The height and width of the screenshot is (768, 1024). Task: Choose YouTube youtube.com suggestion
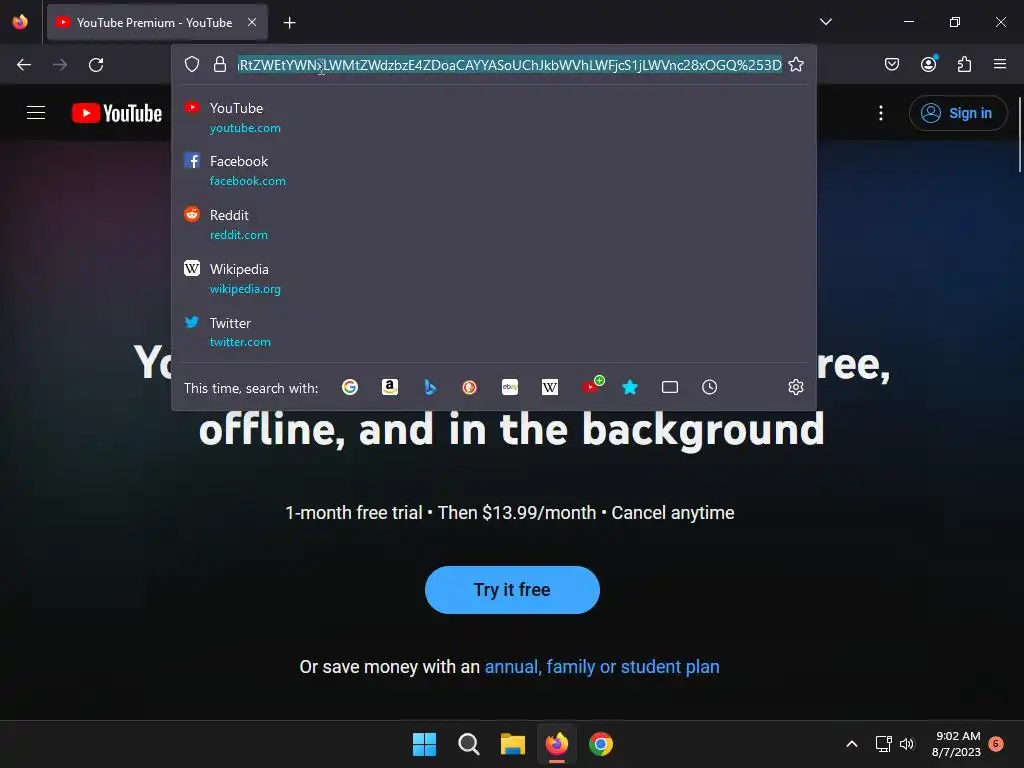tap(493, 118)
